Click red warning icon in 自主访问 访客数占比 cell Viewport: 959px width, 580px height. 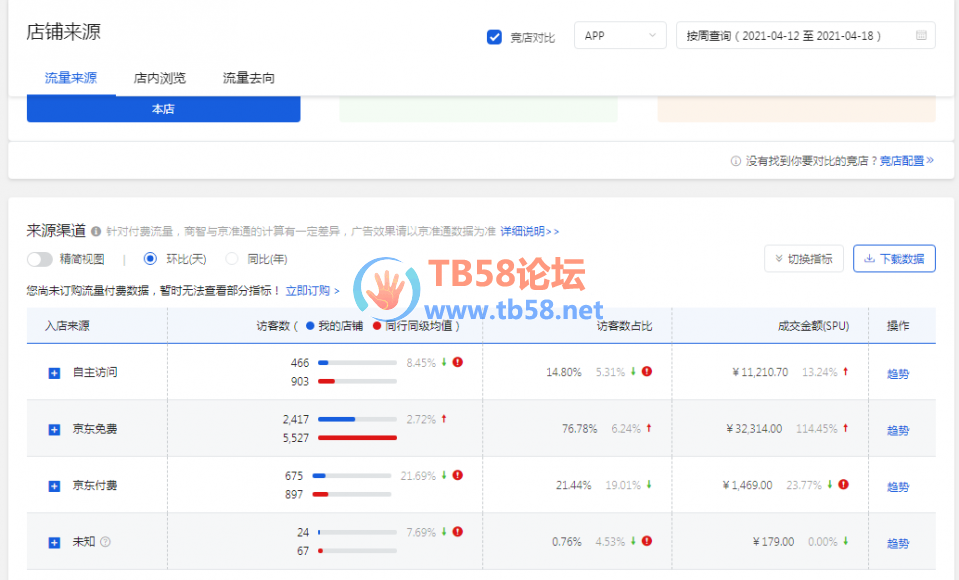click(647, 372)
